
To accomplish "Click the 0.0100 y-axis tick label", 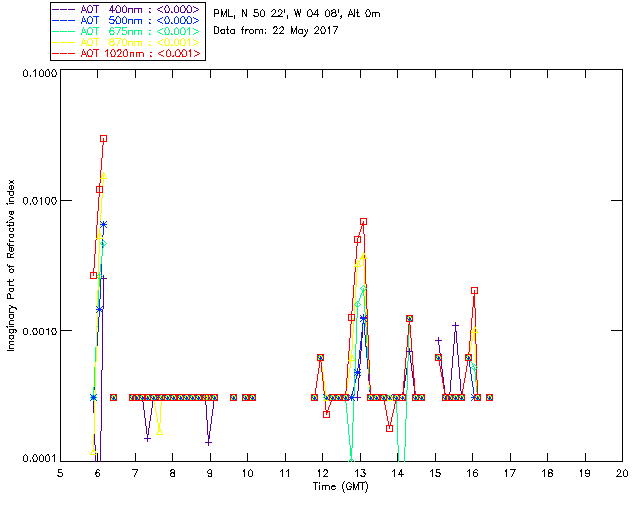I will [x=38, y=202].
